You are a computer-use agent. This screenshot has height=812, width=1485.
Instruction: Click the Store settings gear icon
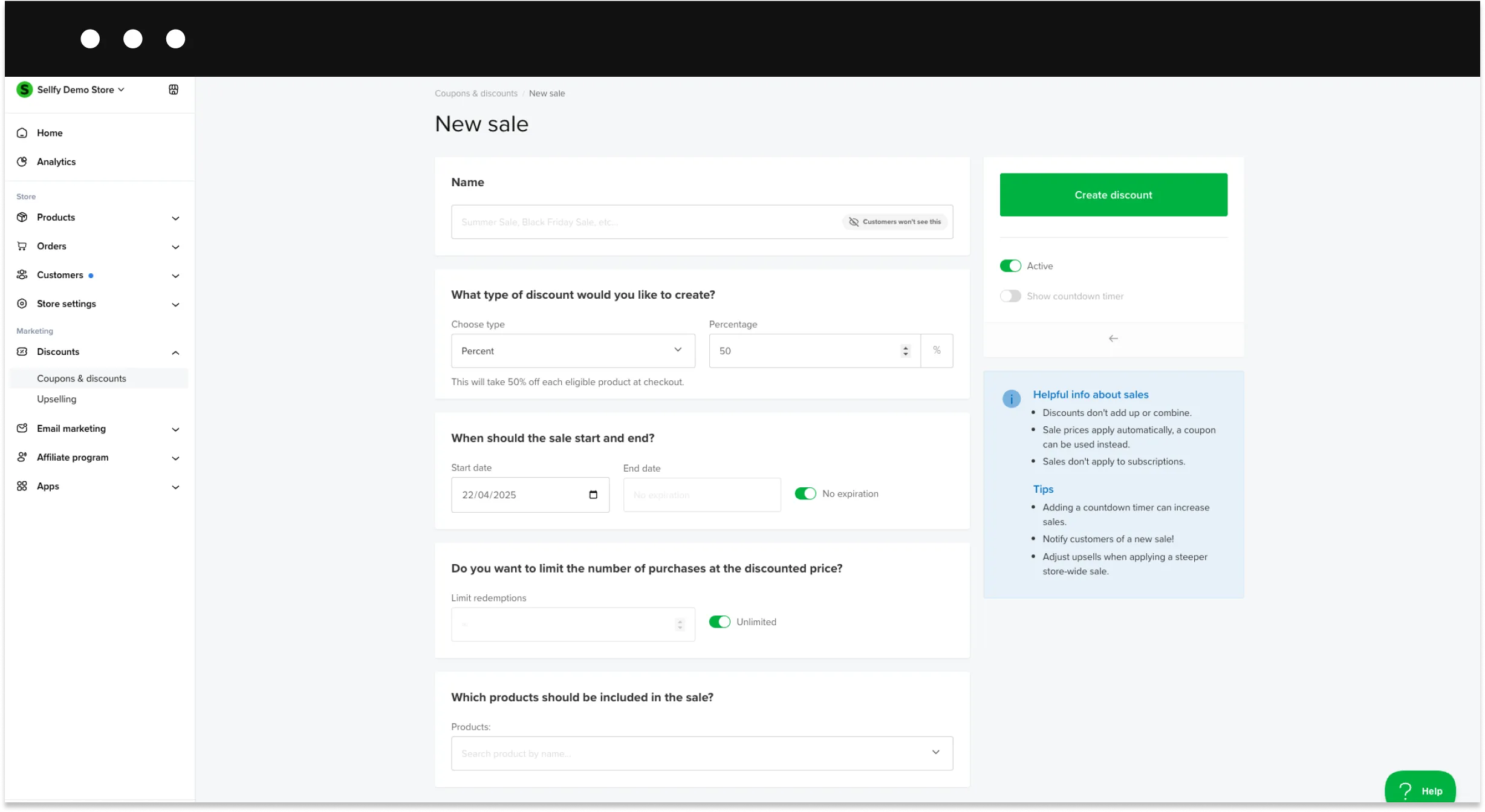[22, 304]
